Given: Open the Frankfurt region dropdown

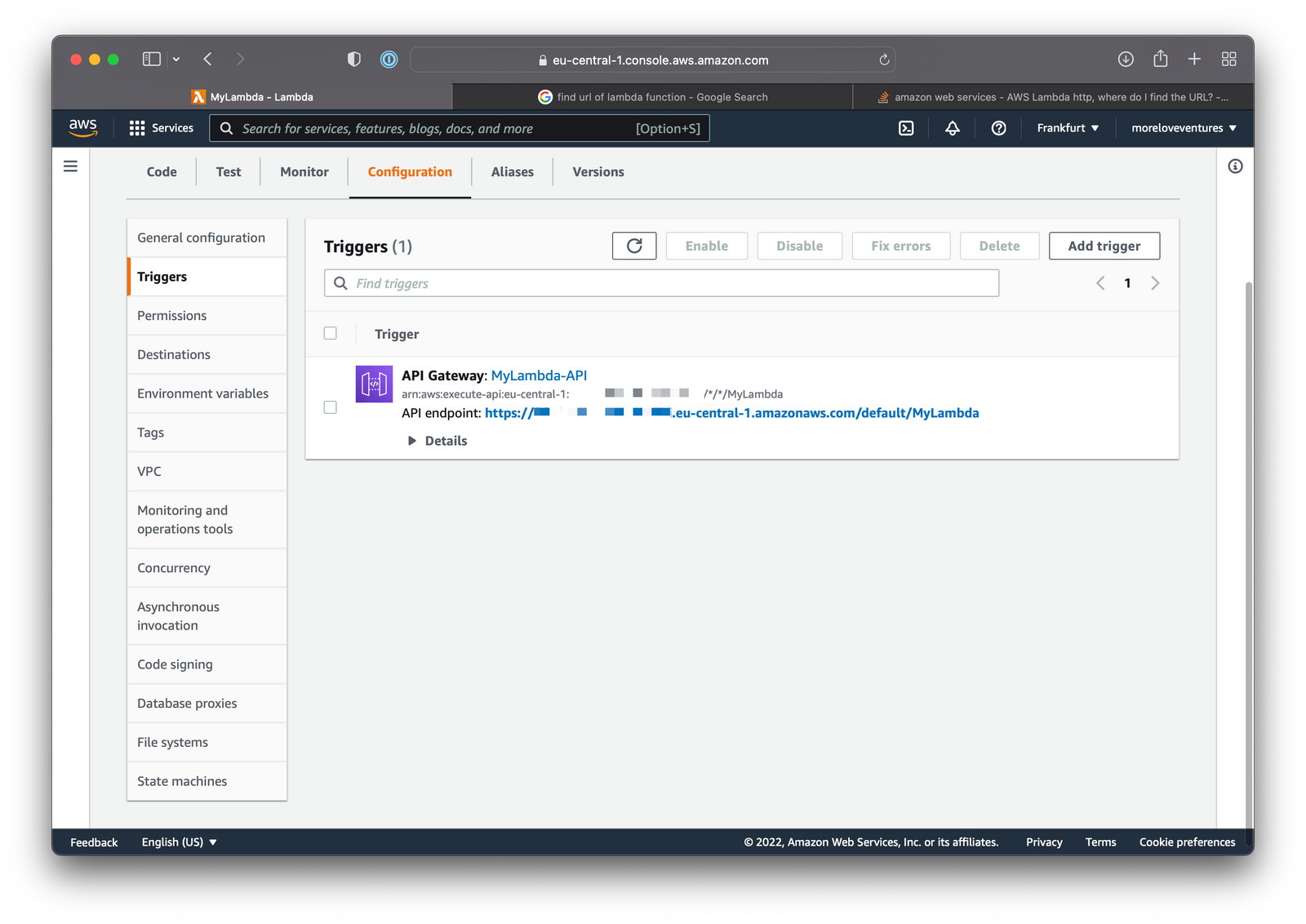Looking at the screenshot, I should click(1068, 128).
